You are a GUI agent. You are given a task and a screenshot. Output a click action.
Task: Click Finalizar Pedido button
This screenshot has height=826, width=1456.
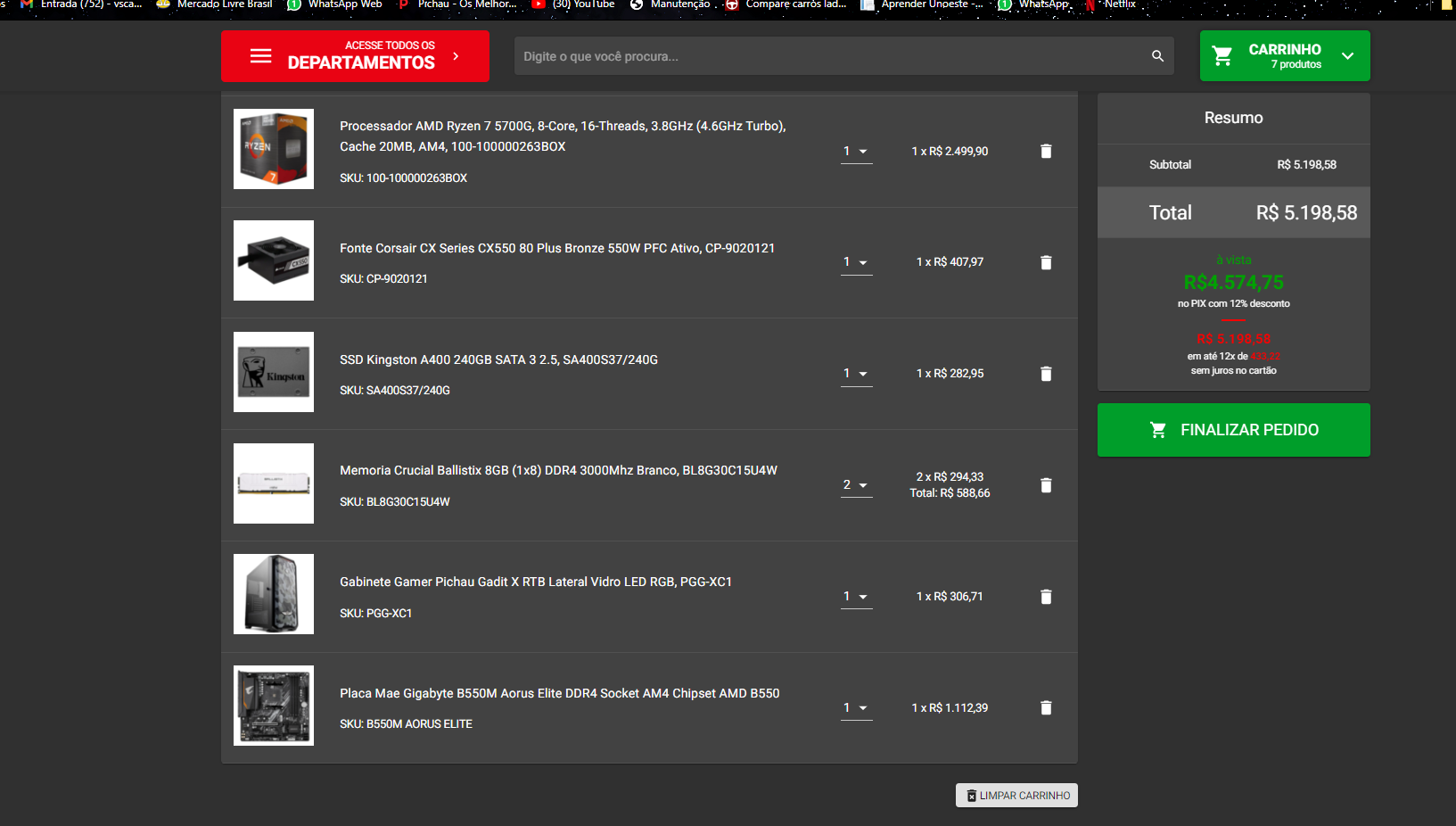point(1233,430)
